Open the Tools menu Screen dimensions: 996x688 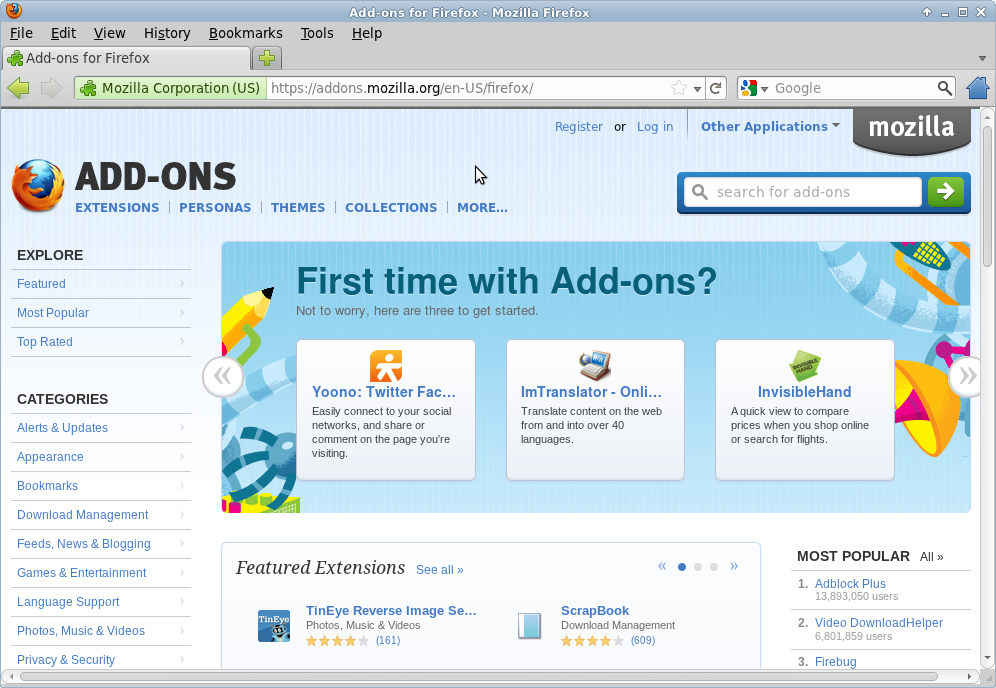(x=317, y=33)
